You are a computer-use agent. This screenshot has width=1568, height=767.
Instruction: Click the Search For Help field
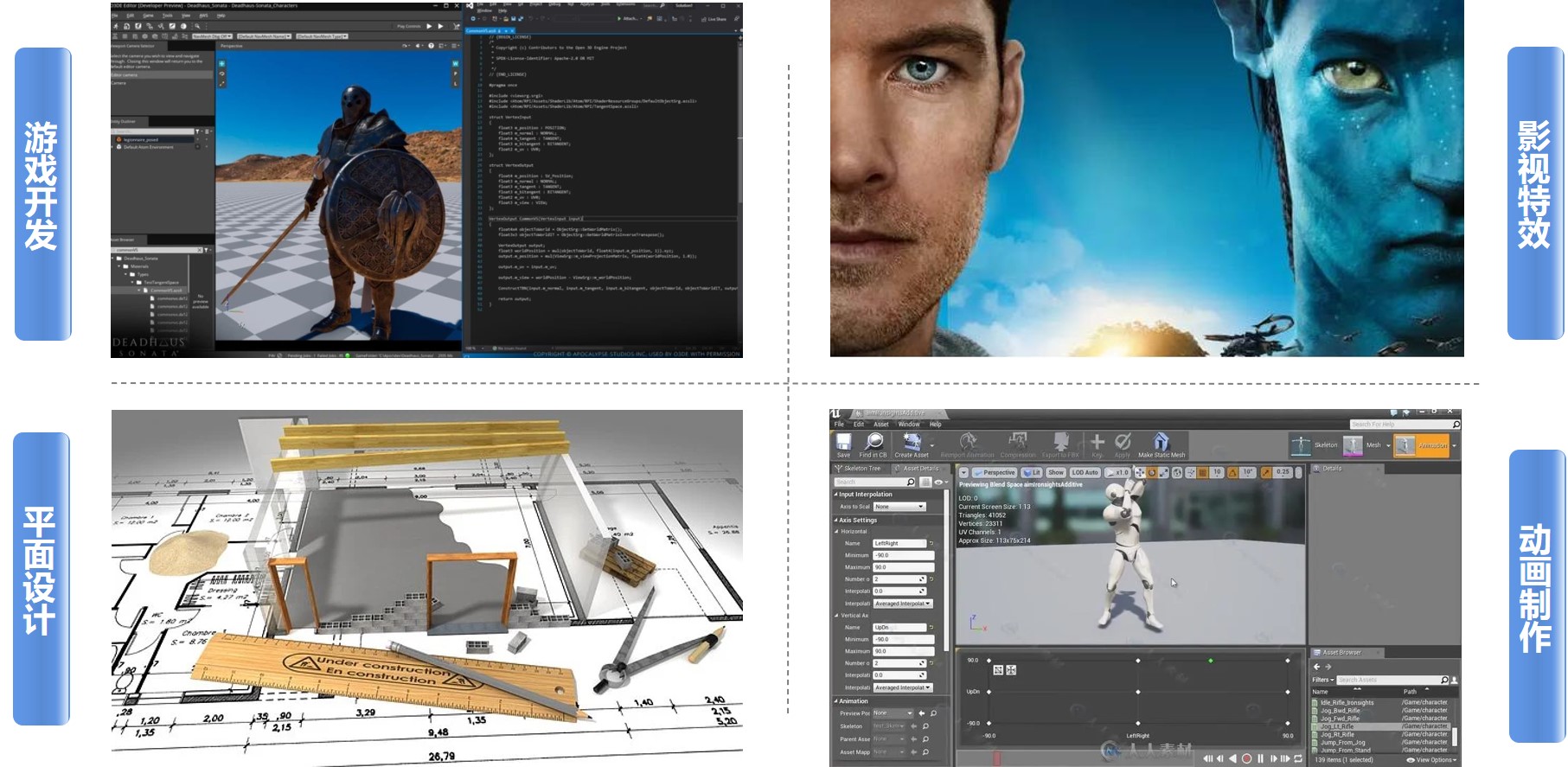pos(1405,425)
